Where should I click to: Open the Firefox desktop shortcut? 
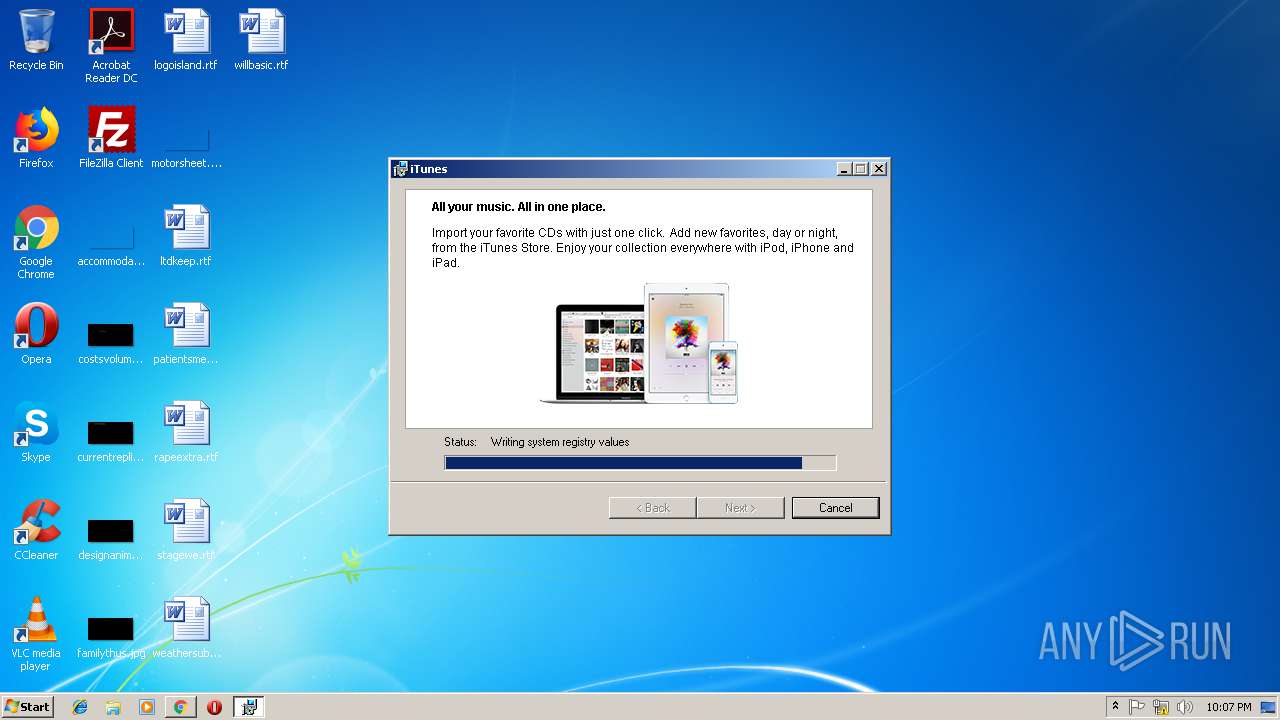tap(36, 138)
